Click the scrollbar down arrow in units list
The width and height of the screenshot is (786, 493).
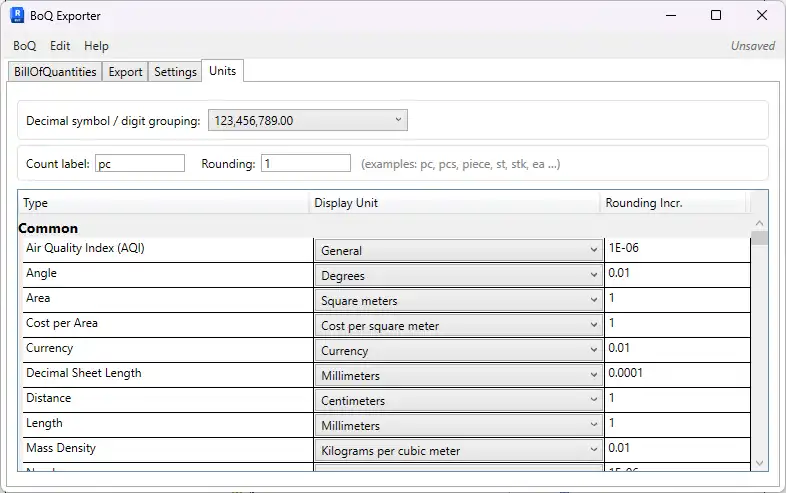point(760,462)
